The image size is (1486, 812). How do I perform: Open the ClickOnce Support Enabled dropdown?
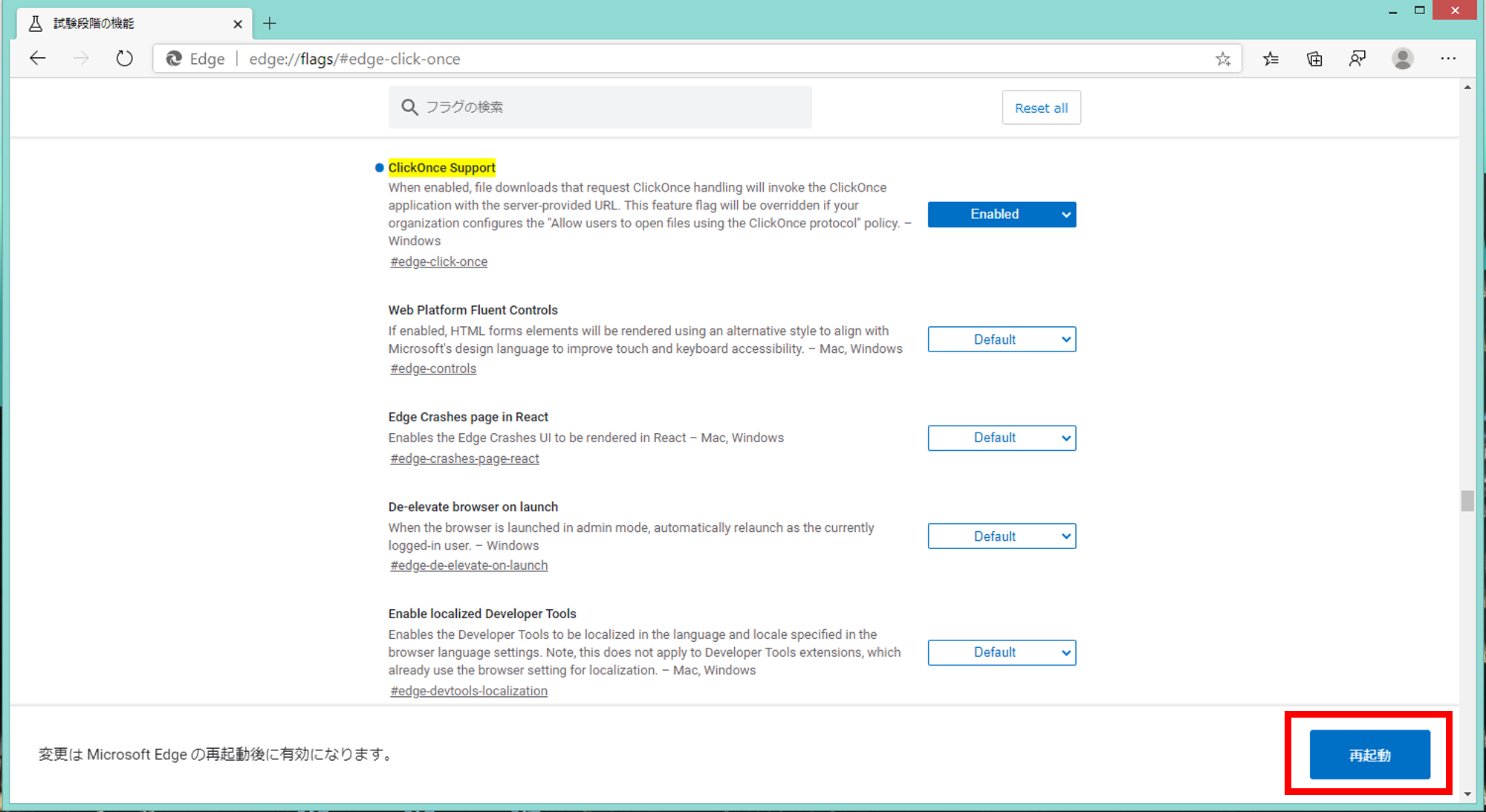coord(1002,214)
